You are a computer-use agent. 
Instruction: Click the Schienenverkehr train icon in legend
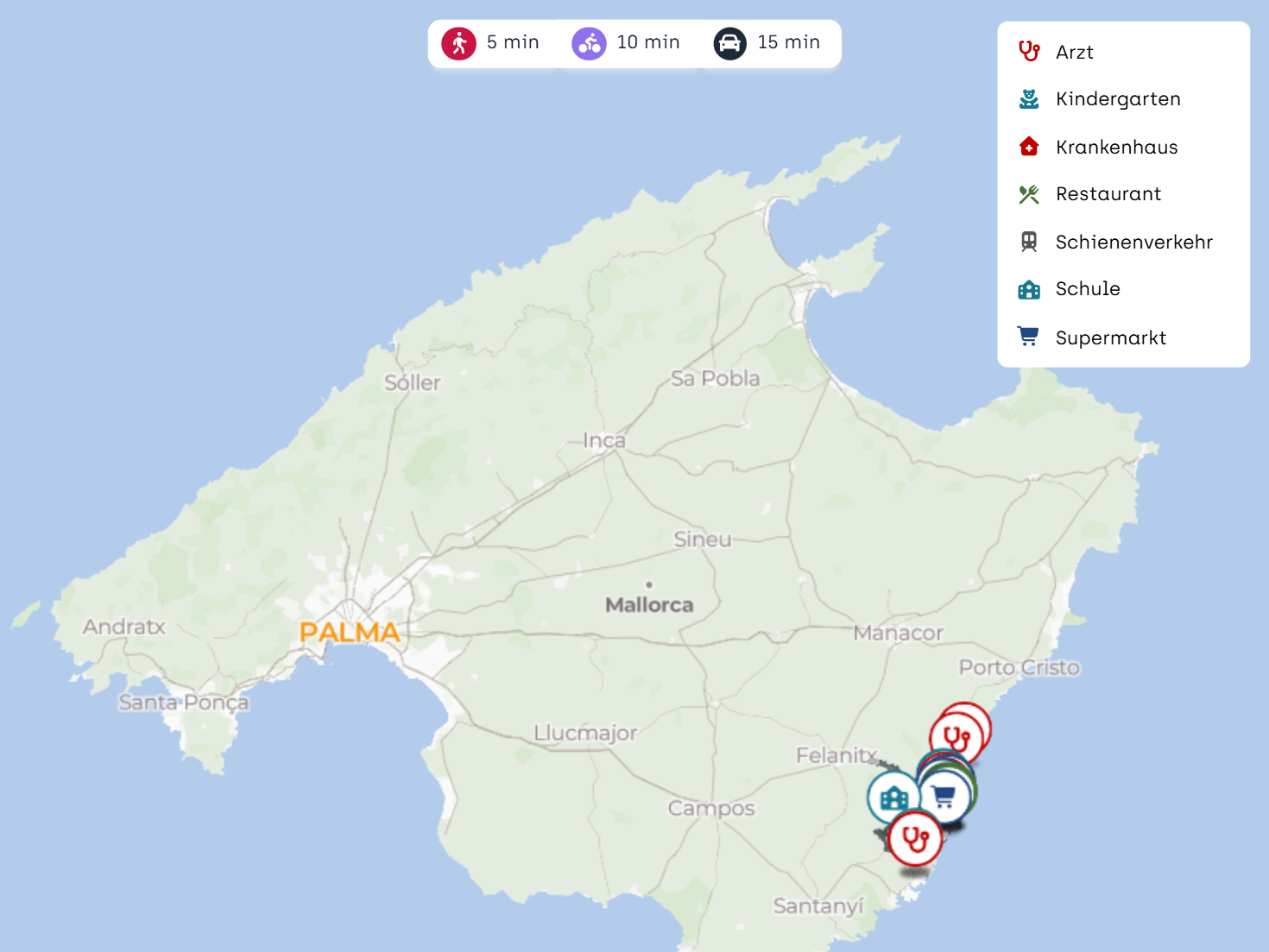(x=1028, y=242)
